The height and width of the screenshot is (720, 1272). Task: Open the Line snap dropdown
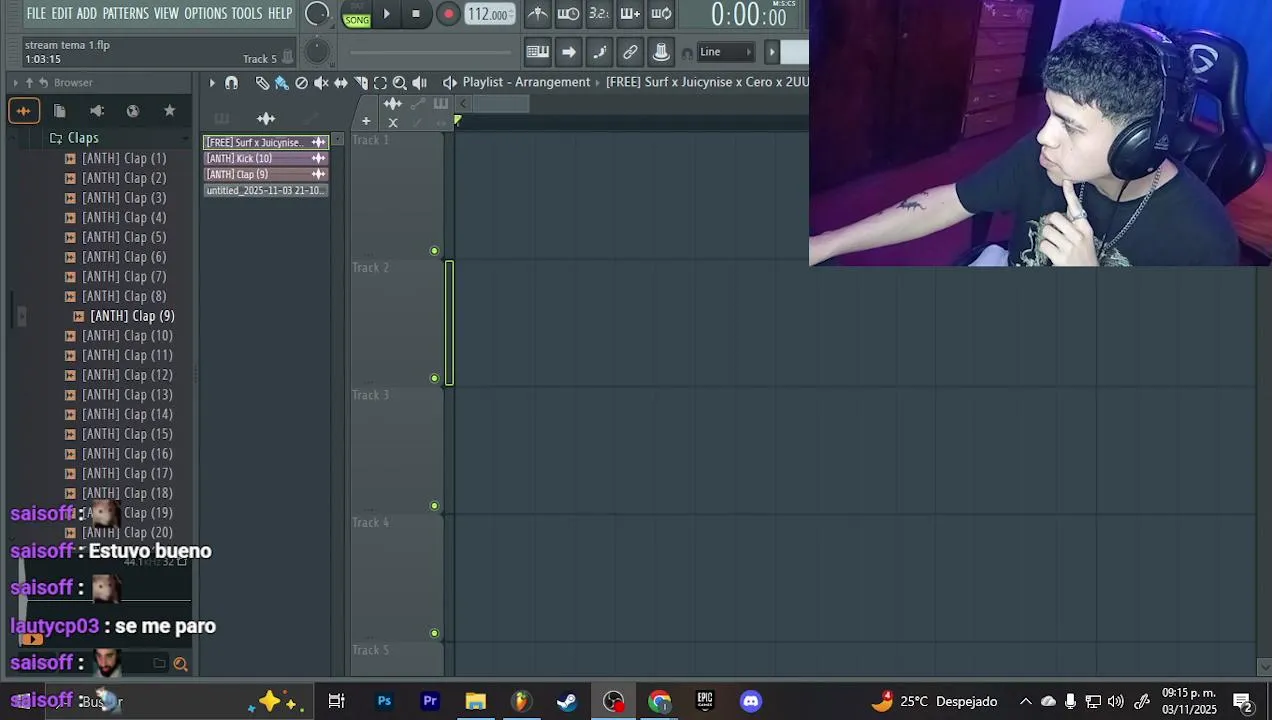[x=725, y=52]
